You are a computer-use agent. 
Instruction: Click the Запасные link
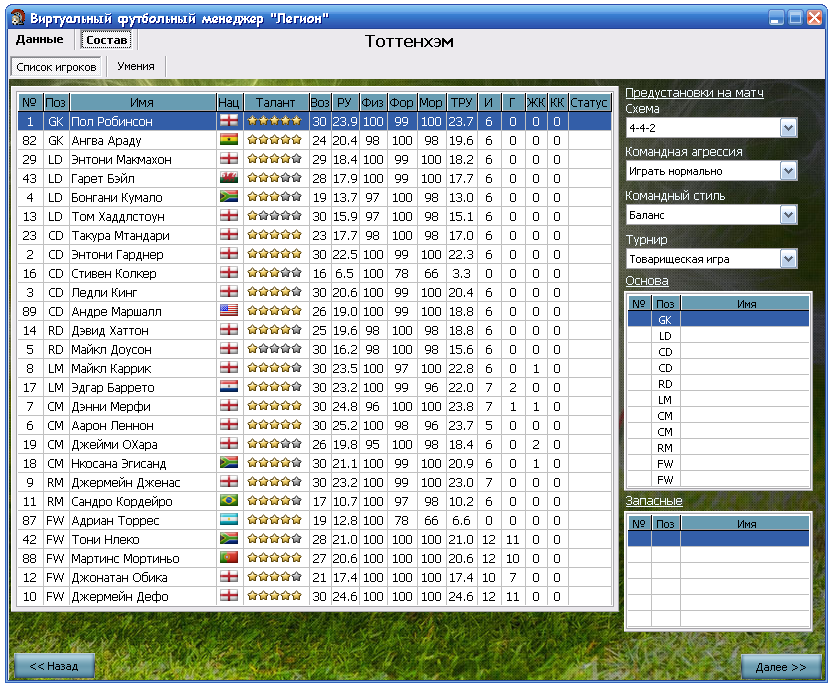pos(654,501)
